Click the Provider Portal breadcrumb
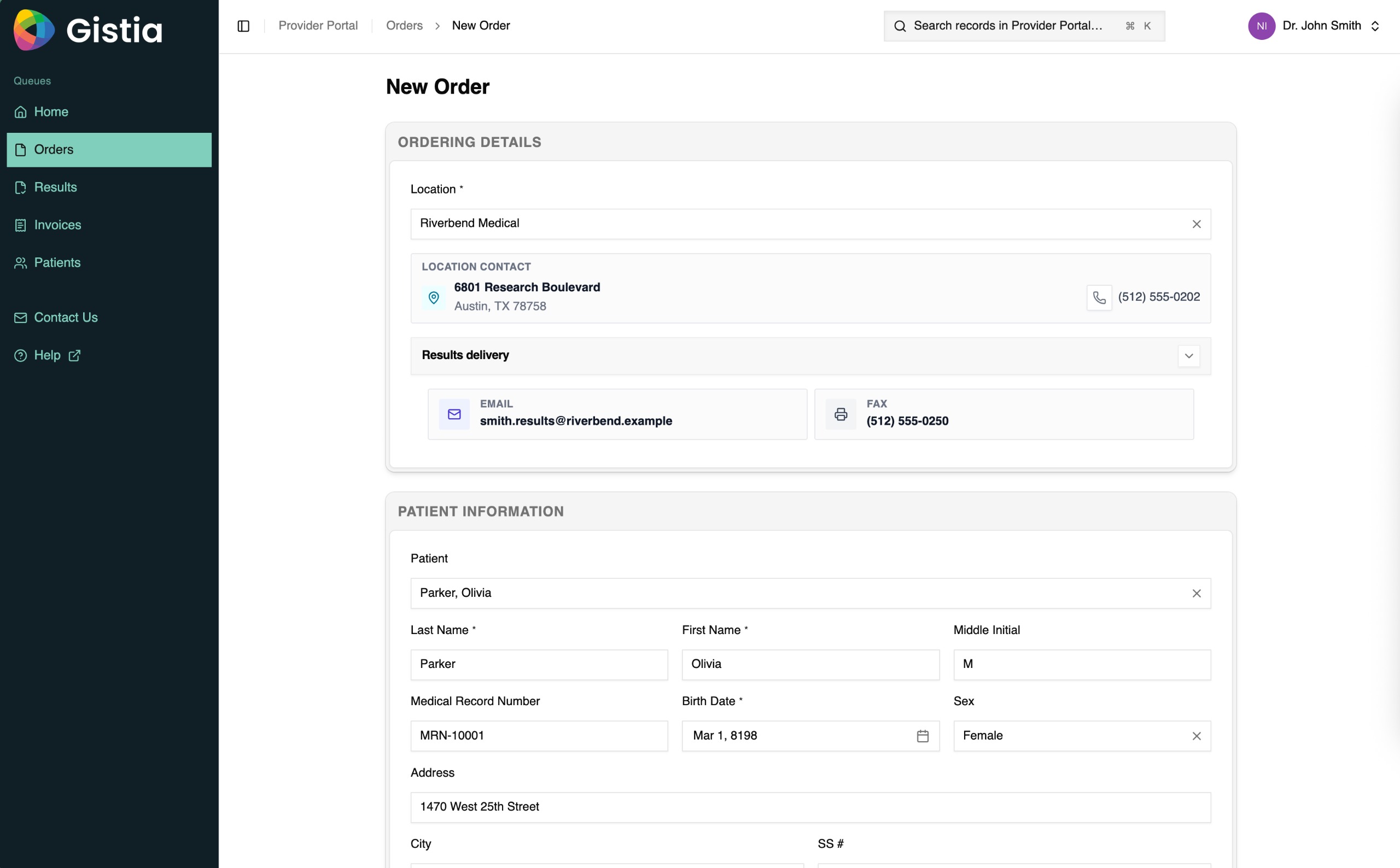Image resolution: width=1400 pixels, height=868 pixels. 318,26
